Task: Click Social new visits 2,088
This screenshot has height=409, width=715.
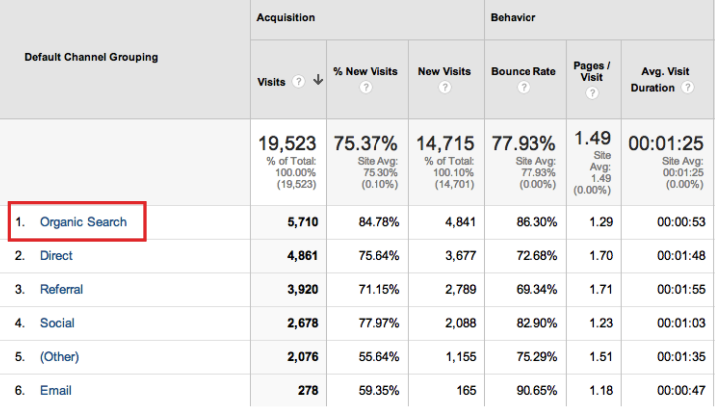Action: (x=461, y=323)
